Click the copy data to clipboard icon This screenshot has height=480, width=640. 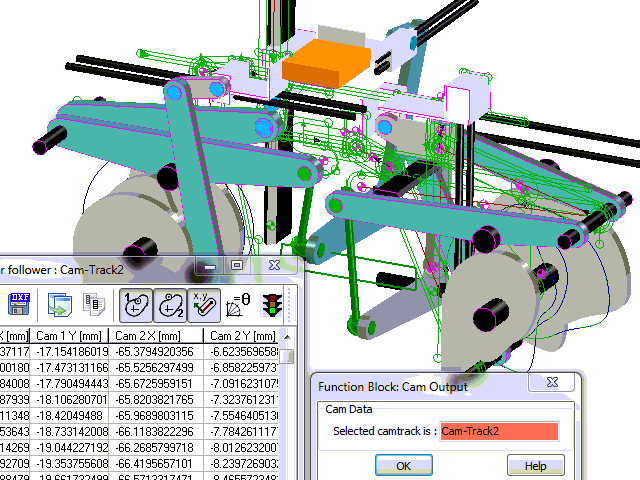point(94,304)
